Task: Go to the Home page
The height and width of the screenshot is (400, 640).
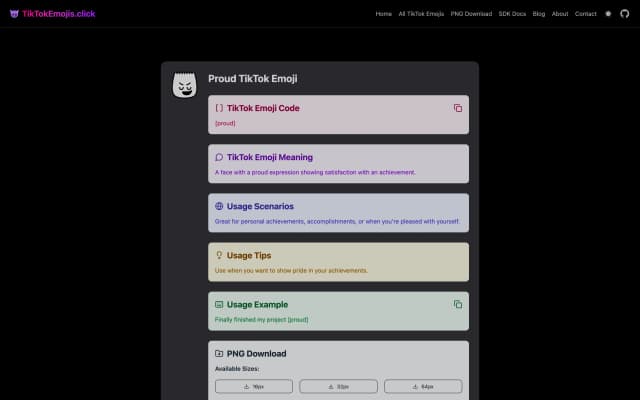Action: click(384, 14)
